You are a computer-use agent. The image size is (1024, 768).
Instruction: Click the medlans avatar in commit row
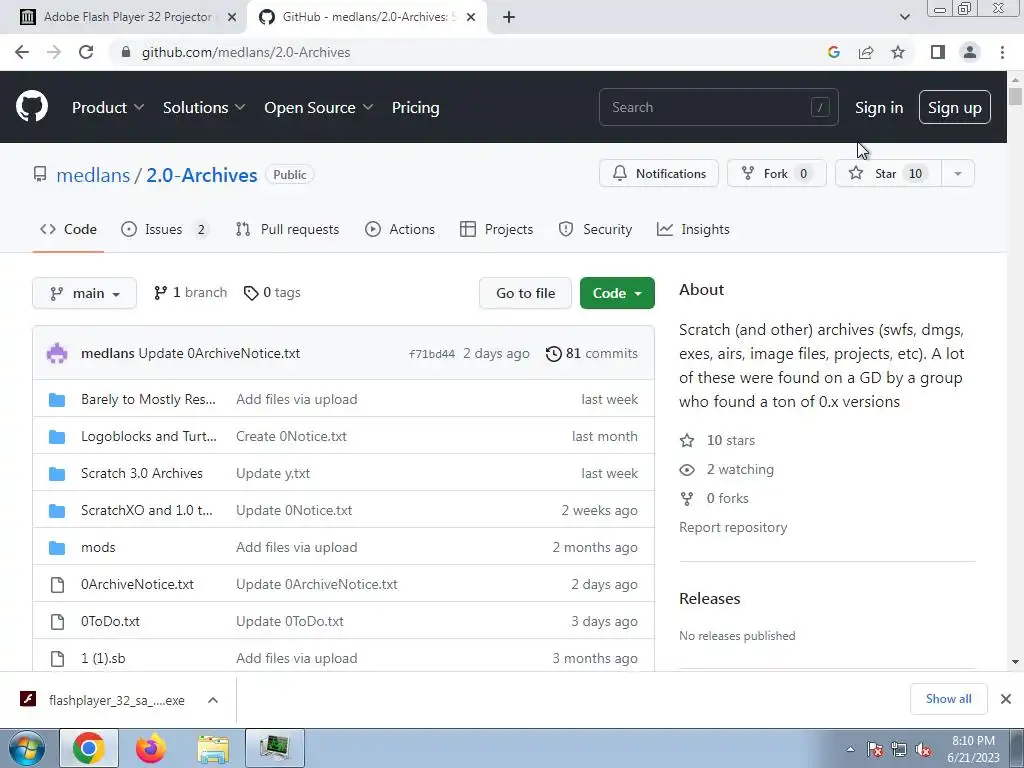tap(57, 353)
